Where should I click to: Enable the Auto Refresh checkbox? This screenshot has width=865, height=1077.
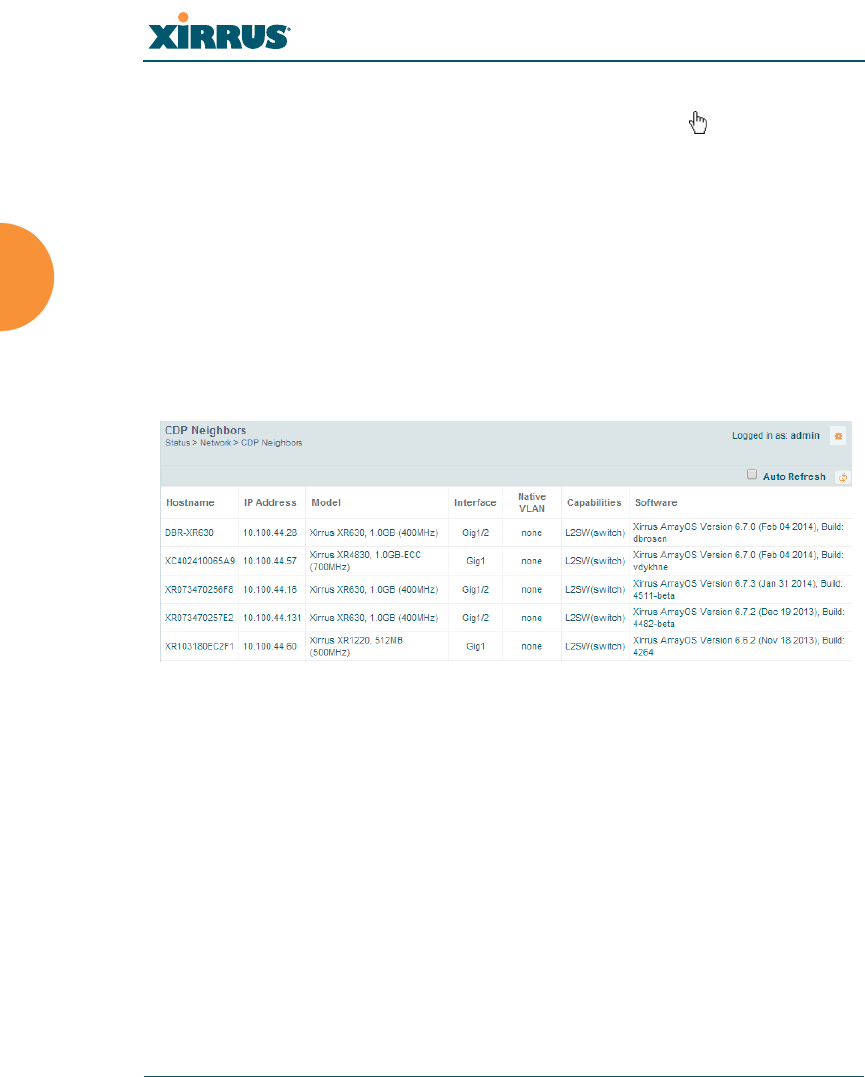752,475
